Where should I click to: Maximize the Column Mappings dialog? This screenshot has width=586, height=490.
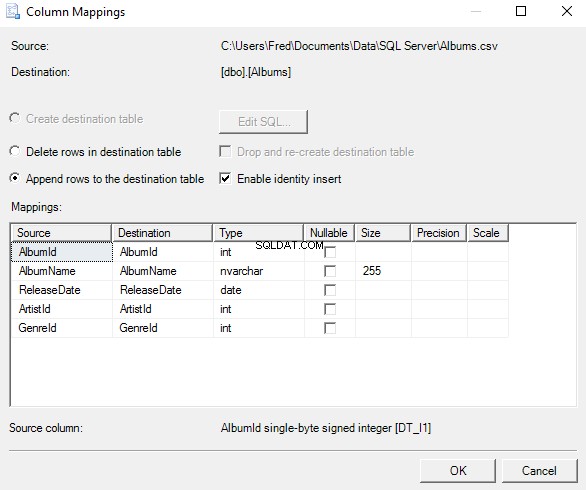point(521,11)
